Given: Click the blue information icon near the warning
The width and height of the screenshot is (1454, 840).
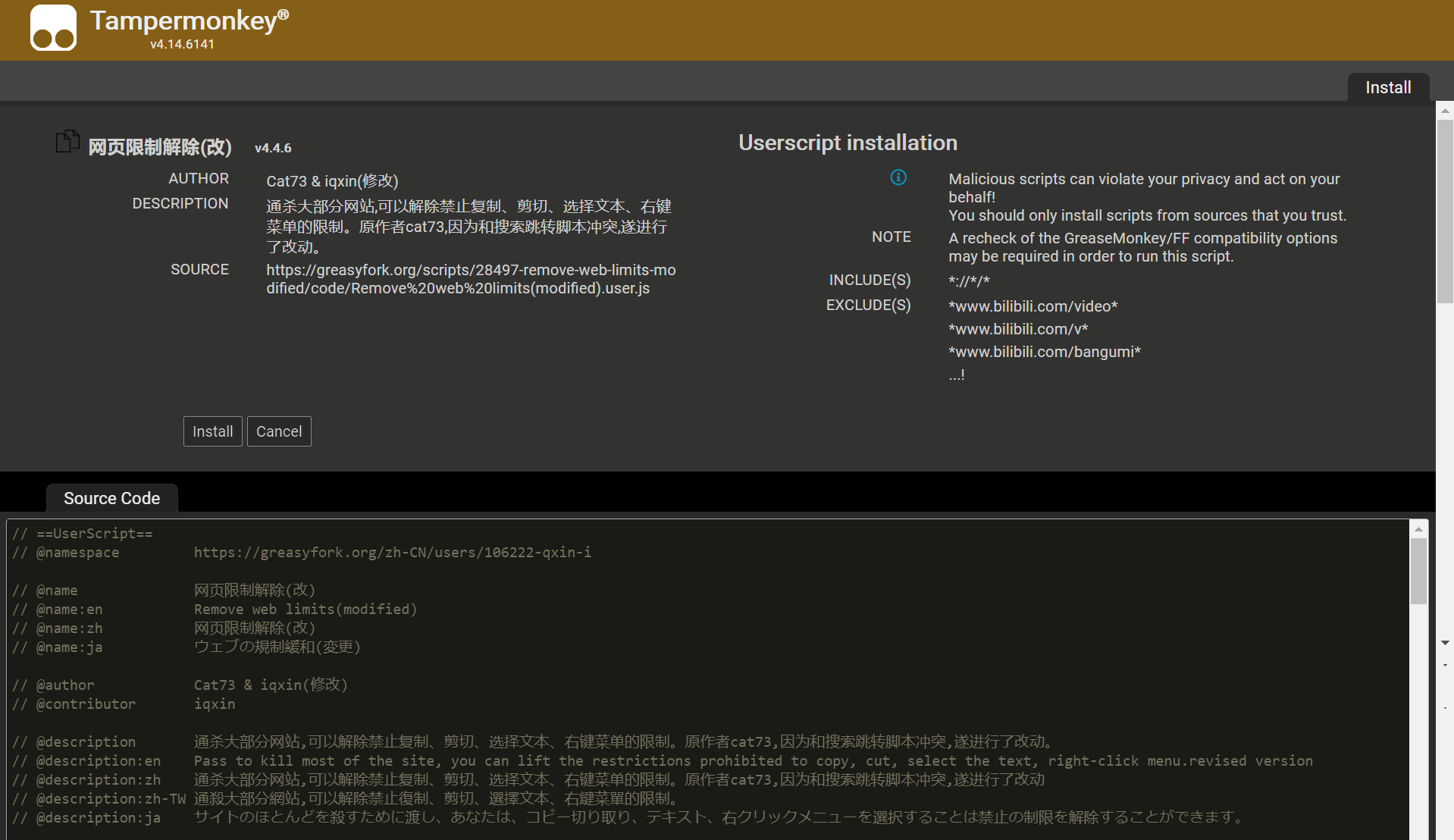Looking at the screenshot, I should click(x=898, y=177).
